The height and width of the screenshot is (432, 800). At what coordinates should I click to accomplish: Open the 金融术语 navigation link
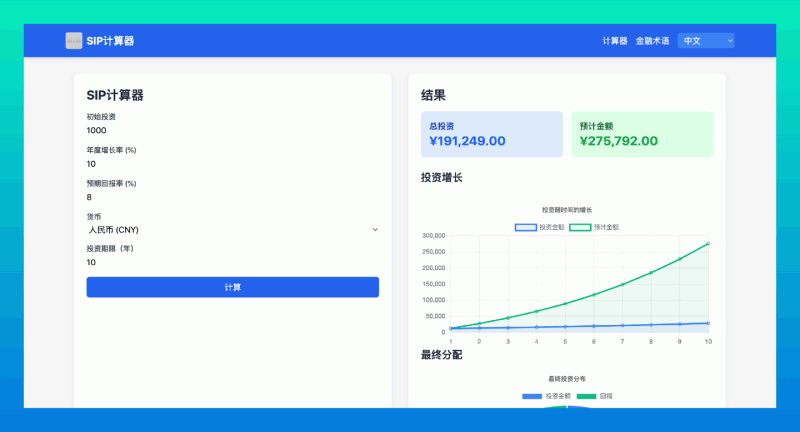tap(652, 41)
